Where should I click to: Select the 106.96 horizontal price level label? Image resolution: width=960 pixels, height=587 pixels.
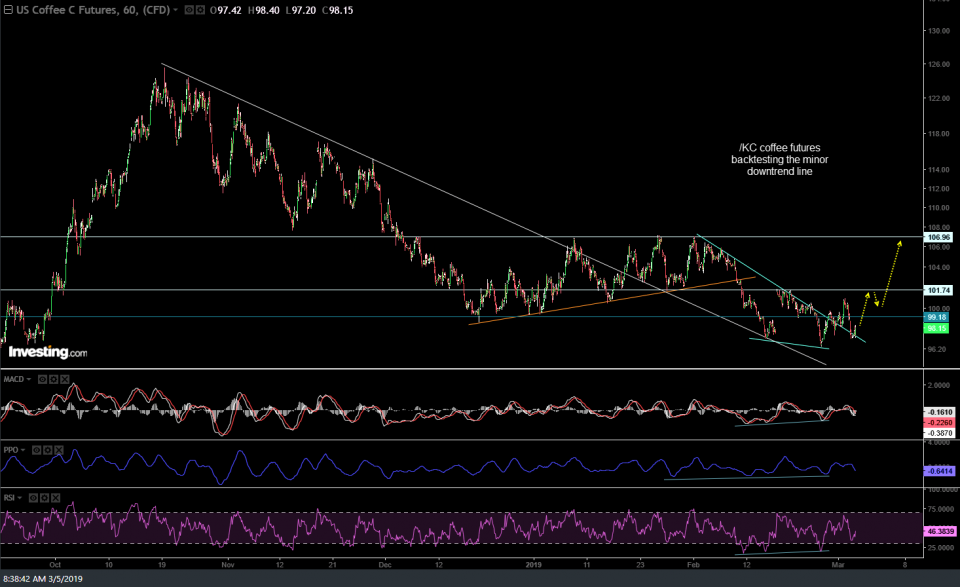click(938, 237)
